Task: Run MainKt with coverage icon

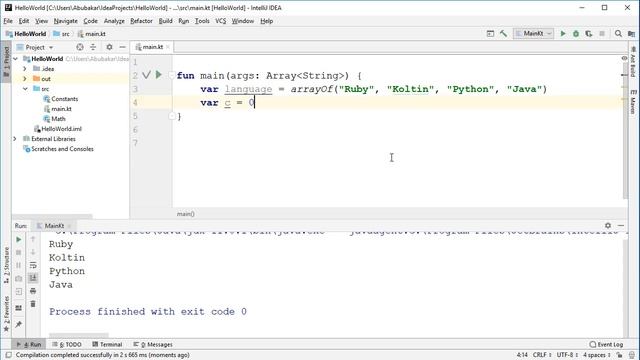Action: point(589,33)
